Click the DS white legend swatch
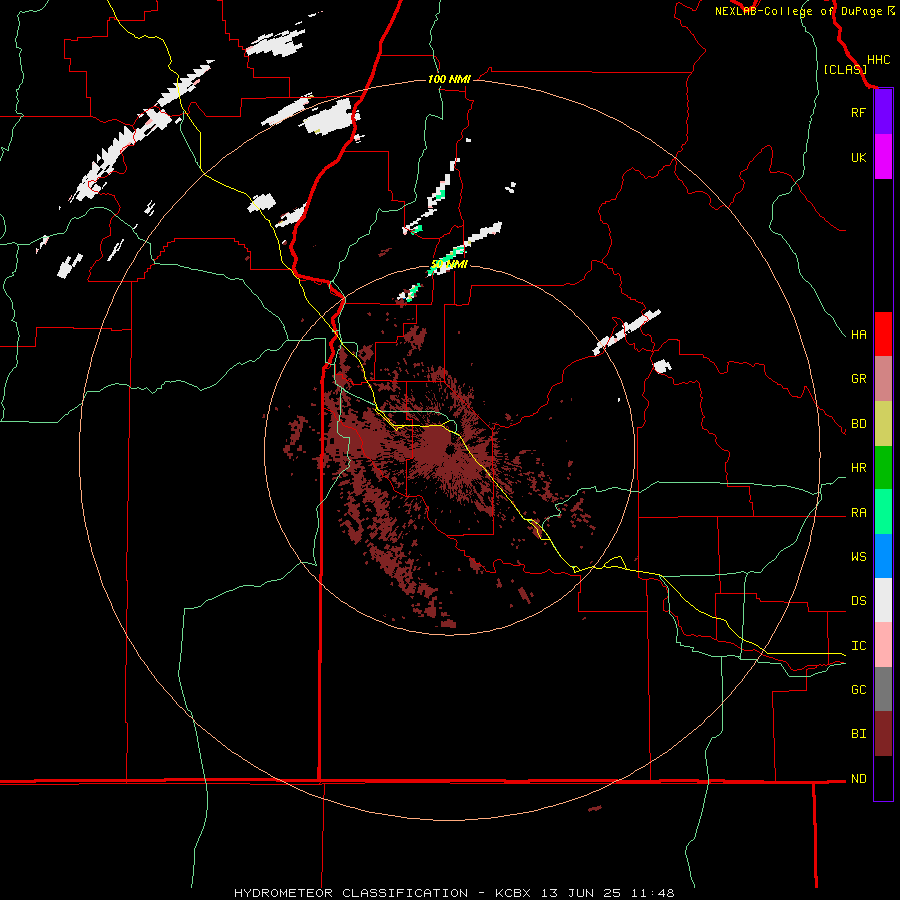 click(883, 600)
